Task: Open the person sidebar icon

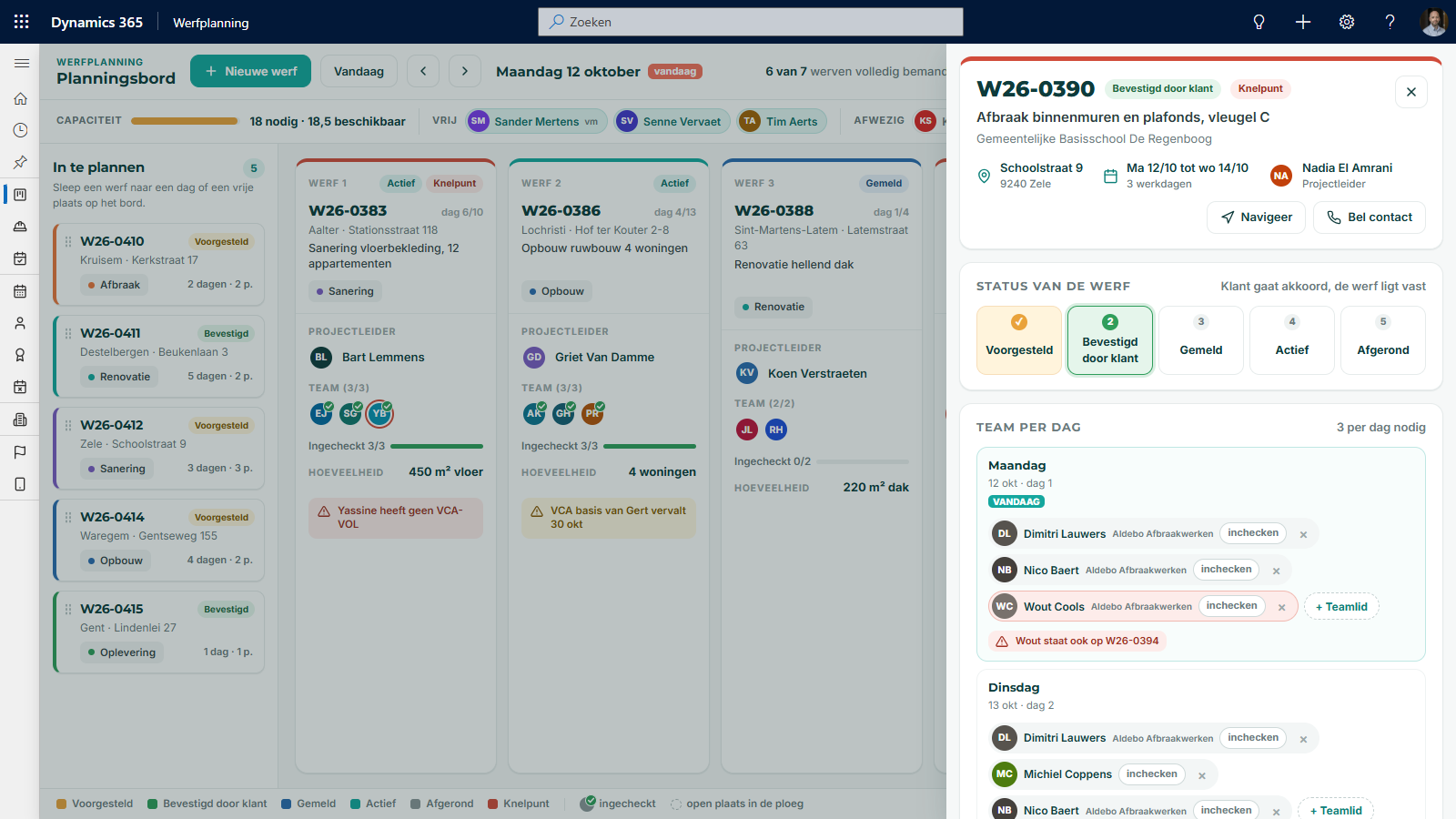Action: pos(20,323)
